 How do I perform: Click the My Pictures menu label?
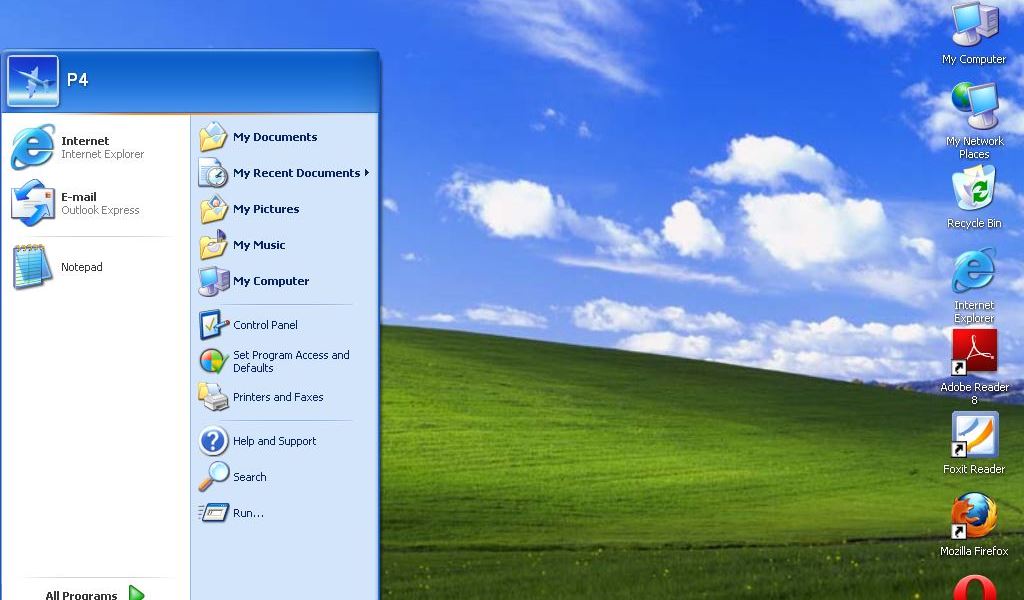coord(266,209)
